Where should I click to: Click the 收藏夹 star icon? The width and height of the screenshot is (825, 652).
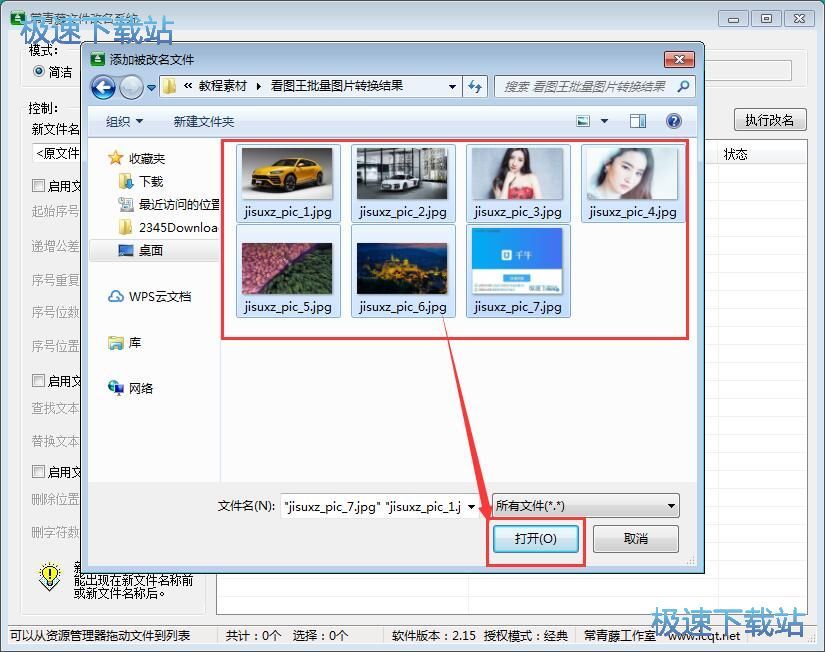(x=115, y=158)
